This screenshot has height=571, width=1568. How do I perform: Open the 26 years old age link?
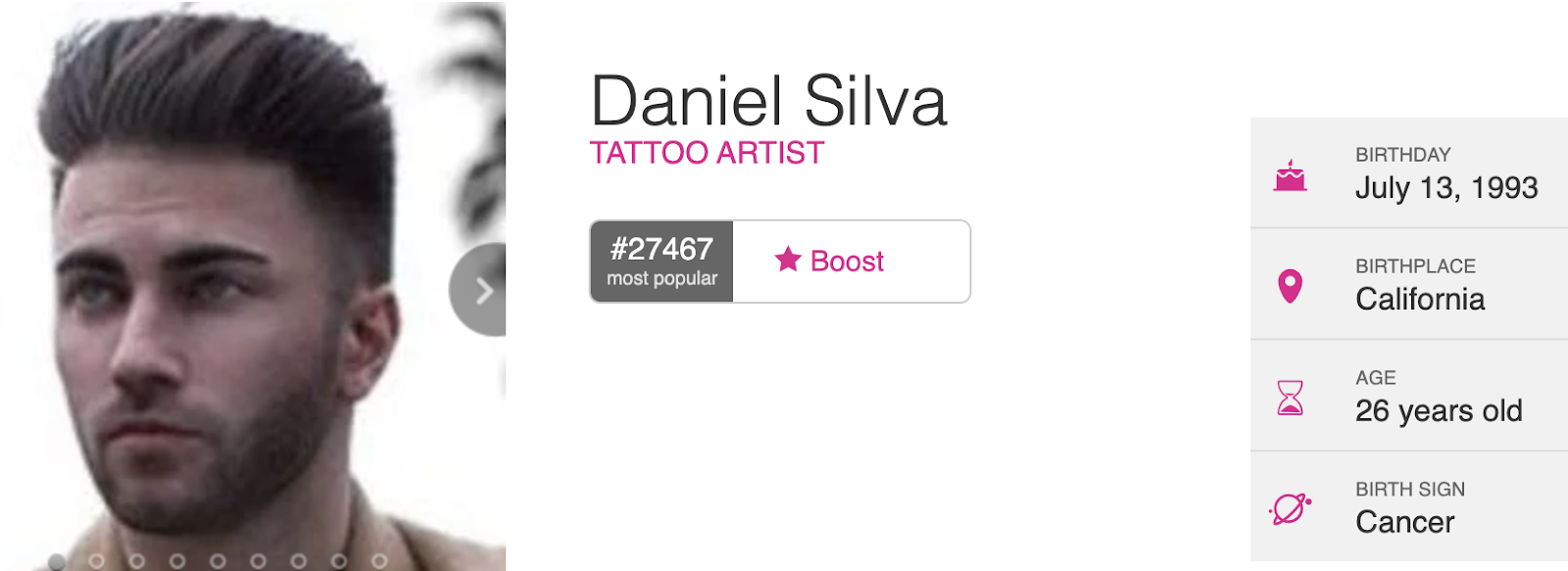click(x=1439, y=410)
